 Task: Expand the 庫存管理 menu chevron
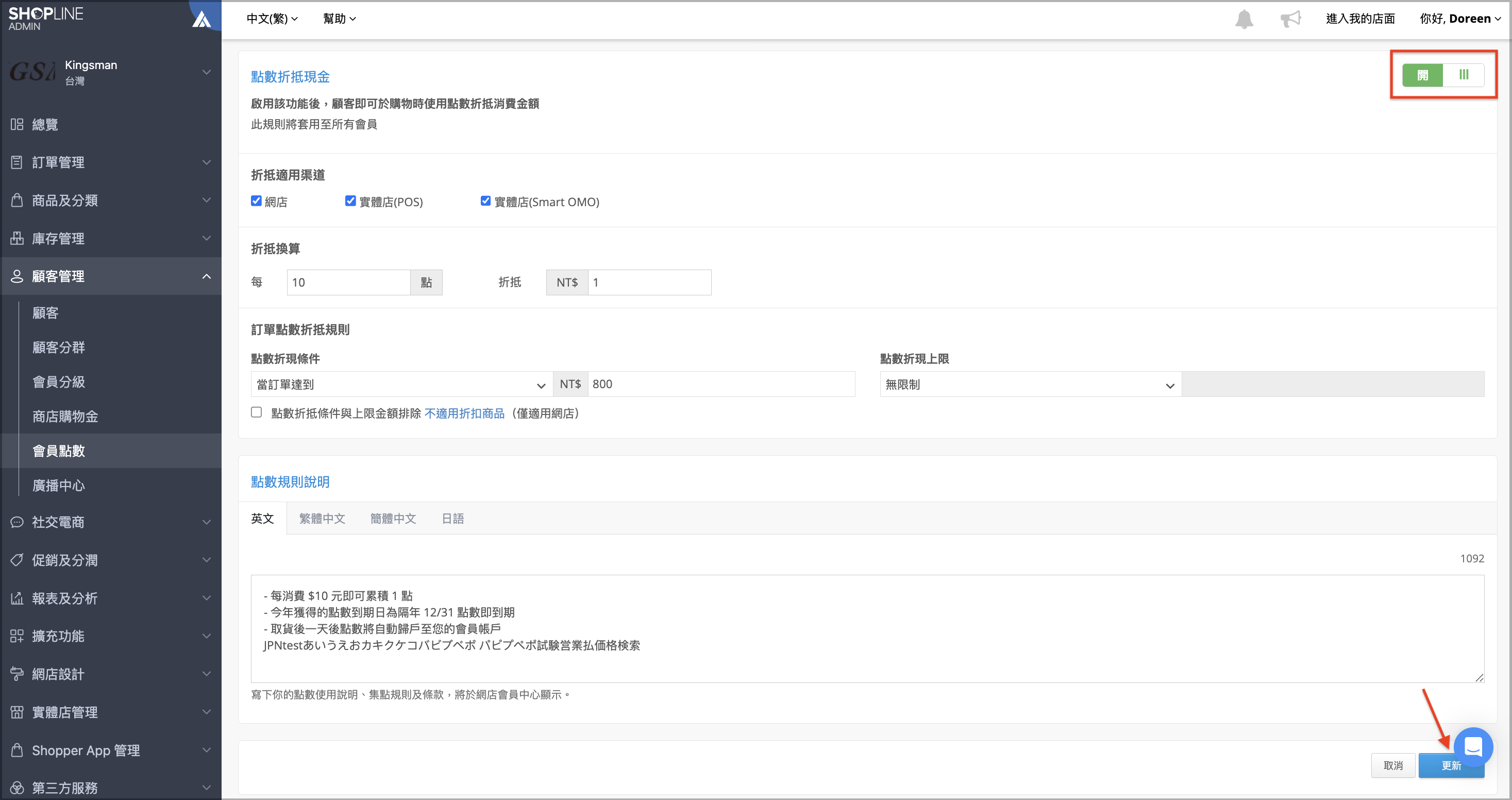pos(207,238)
